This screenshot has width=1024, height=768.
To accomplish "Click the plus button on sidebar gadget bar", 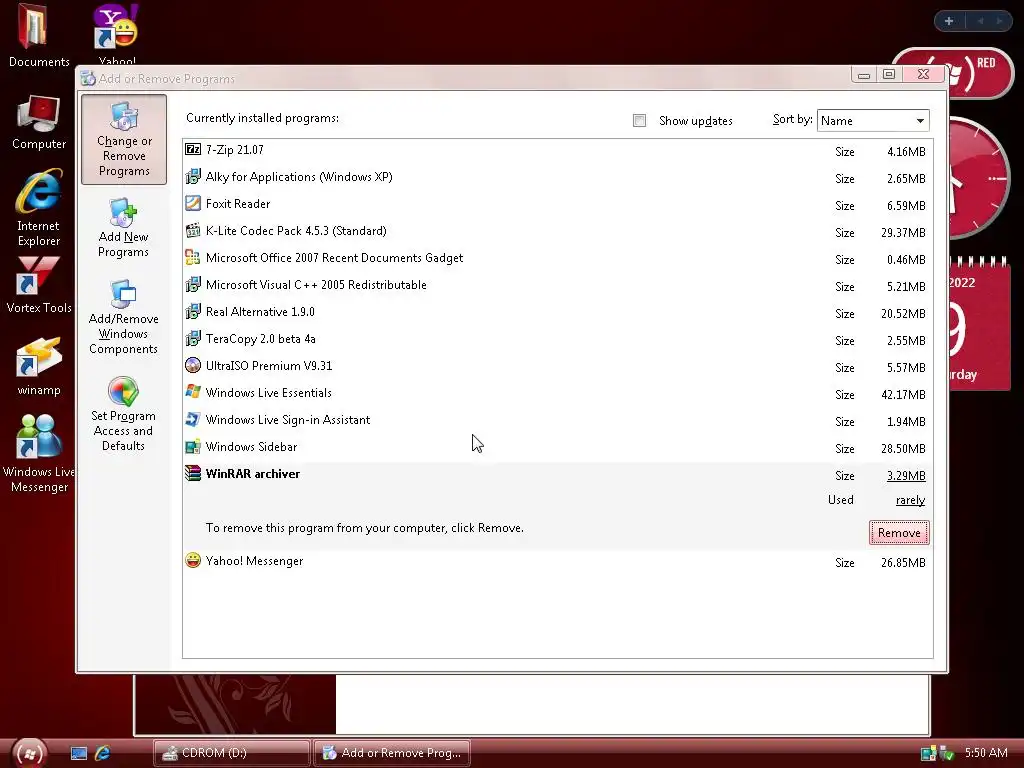I will pos(949,21).
